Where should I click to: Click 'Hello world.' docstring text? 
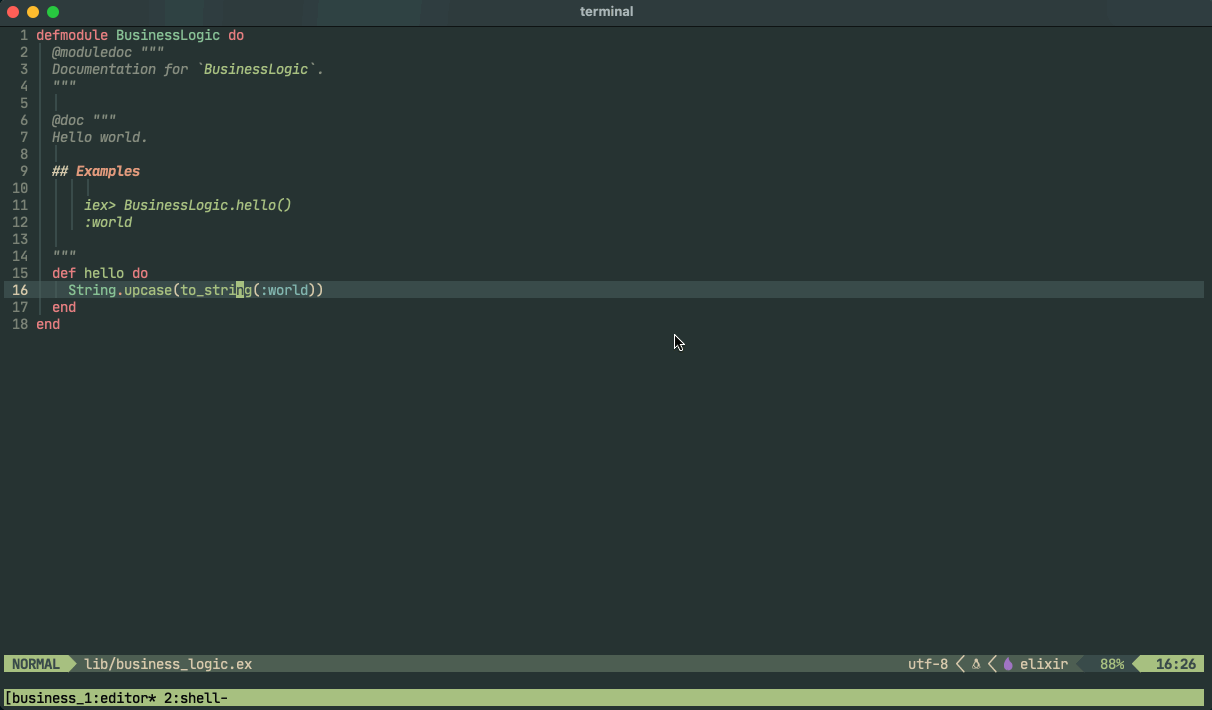point(100,137)
